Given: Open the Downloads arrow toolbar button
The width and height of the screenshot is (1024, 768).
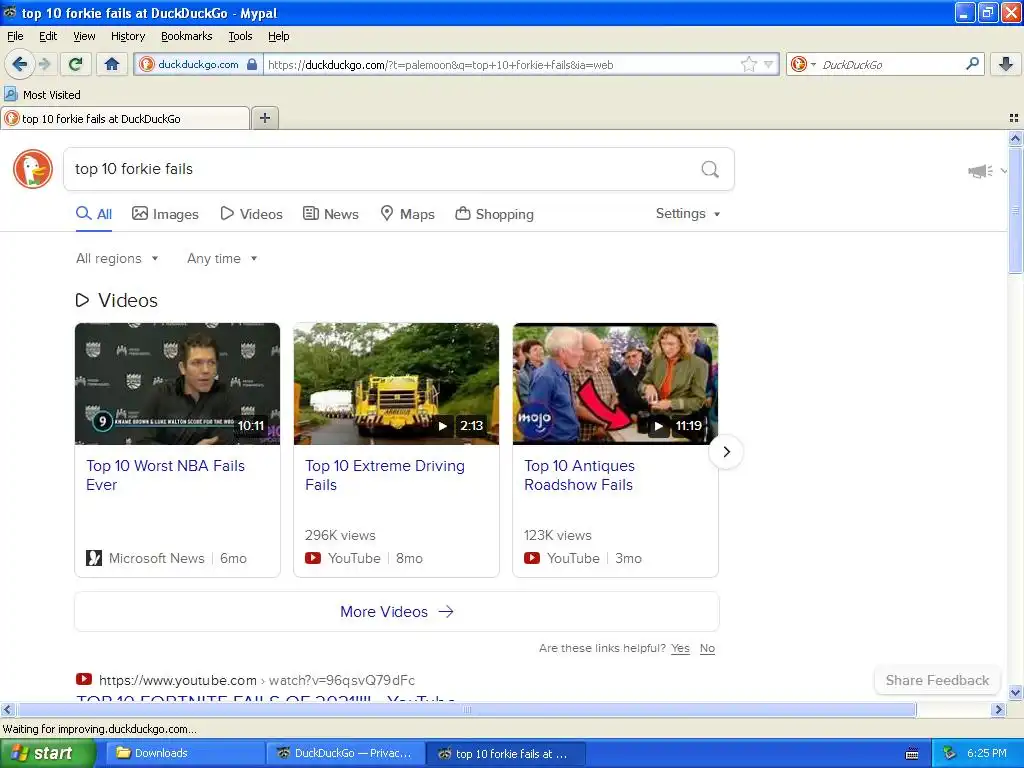Looking at the screenshot, I should click(x=1006, y=64).
